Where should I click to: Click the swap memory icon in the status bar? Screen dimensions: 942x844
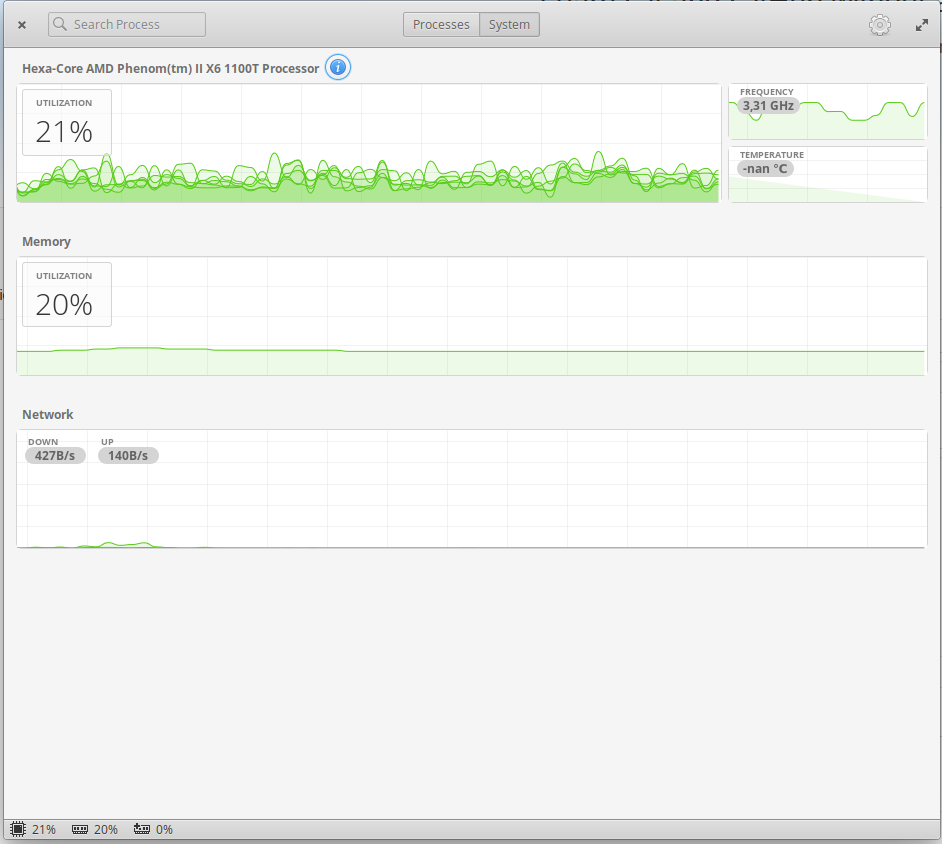142,829
